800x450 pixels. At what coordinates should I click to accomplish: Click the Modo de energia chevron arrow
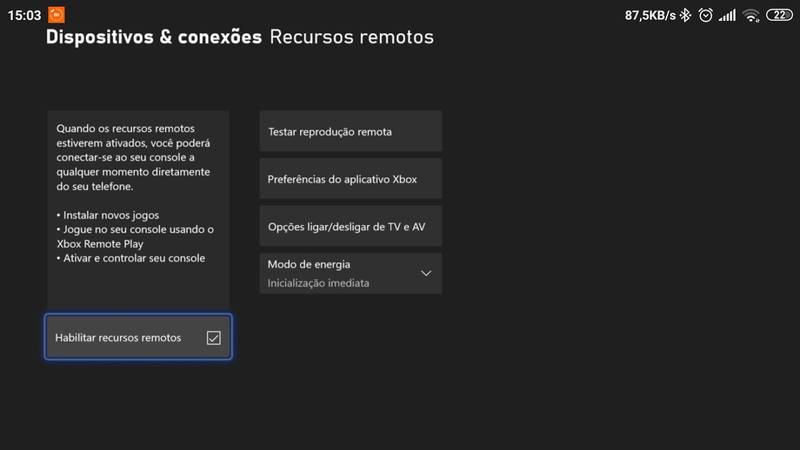pos(426,273)
